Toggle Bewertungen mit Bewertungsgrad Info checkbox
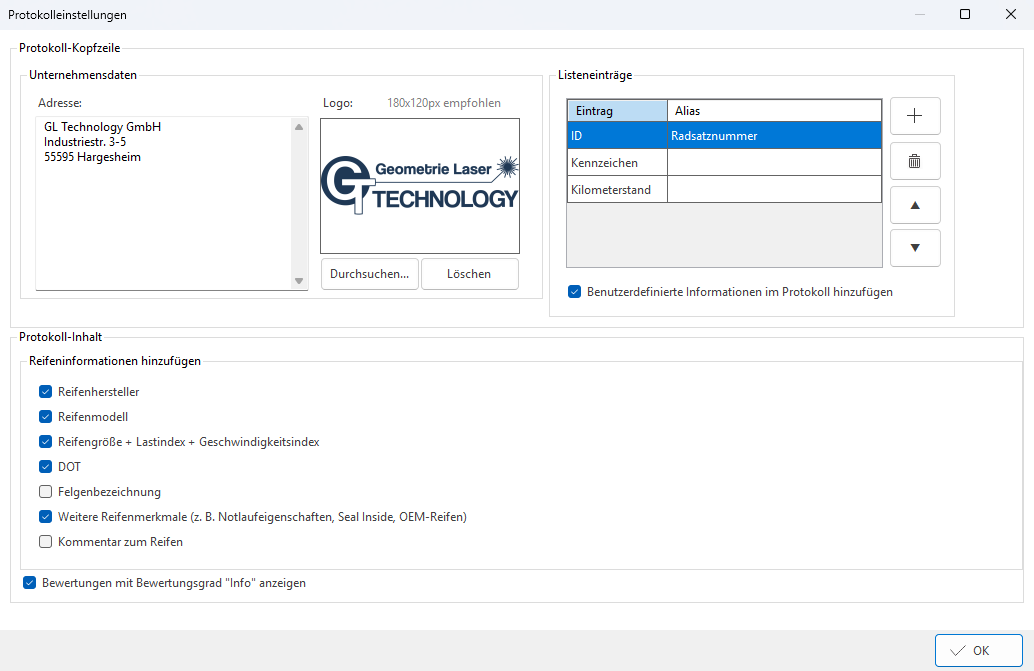1034x671 pixels. (29, 582)
